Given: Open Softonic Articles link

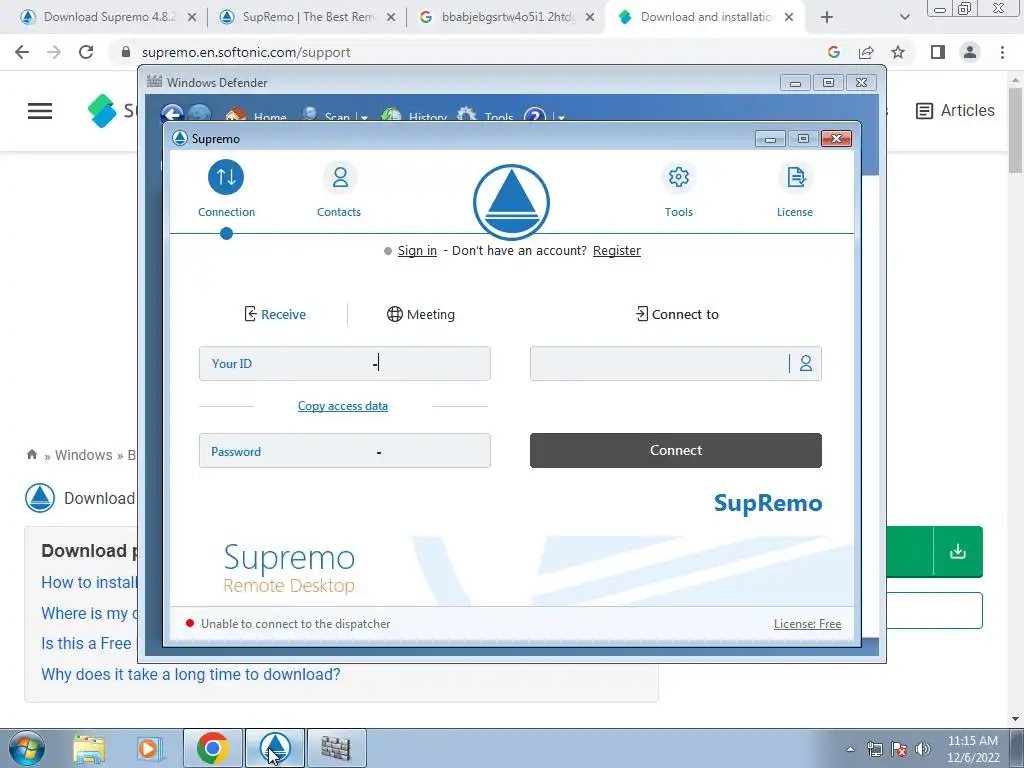Looking at the screenshot, I should [x=955, y=110].
